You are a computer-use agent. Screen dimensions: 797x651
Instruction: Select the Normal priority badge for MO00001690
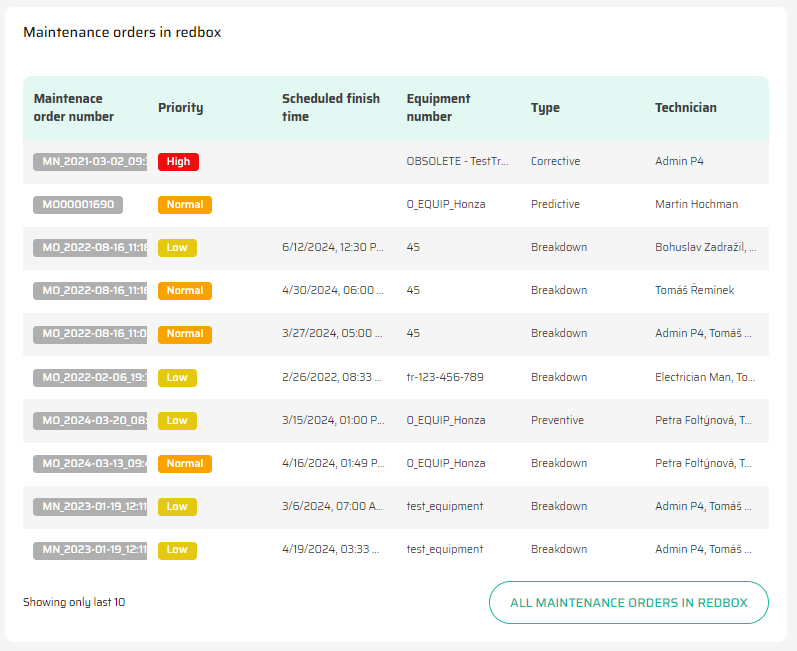click(184, 204)
